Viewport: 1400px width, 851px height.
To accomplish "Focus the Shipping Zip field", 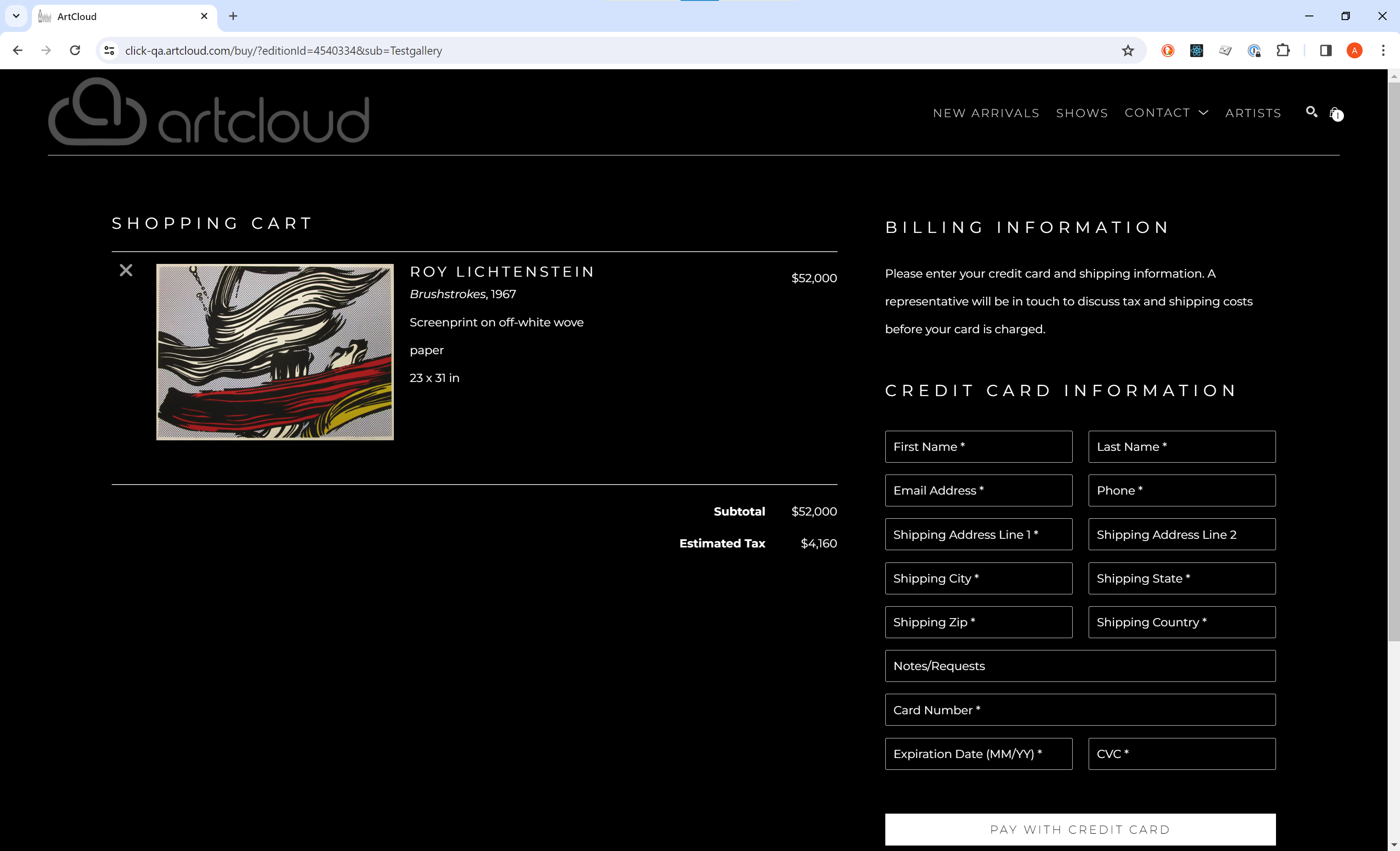I will (978, 622).
